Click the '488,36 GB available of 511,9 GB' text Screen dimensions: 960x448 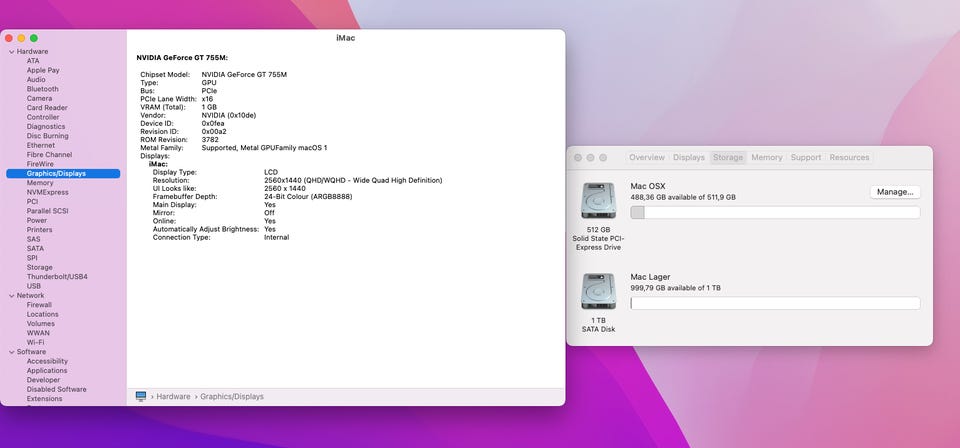click(x=683, y=198)
